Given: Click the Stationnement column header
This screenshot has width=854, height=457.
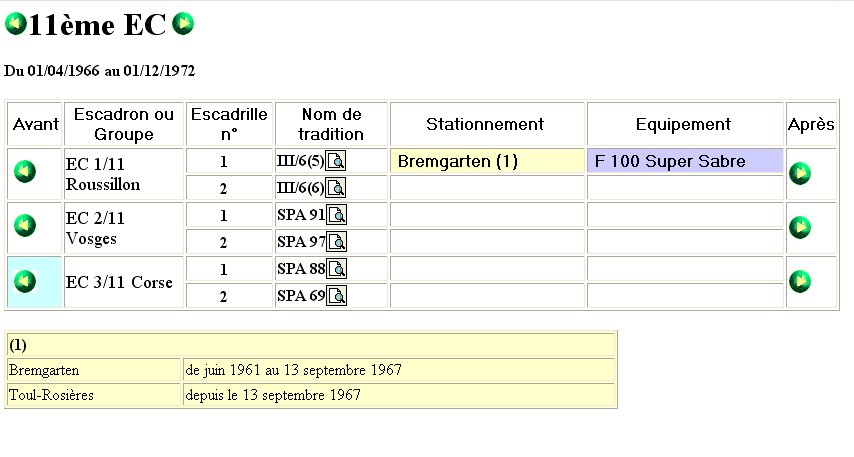Looking at the screenshot, I should (485, 124).
